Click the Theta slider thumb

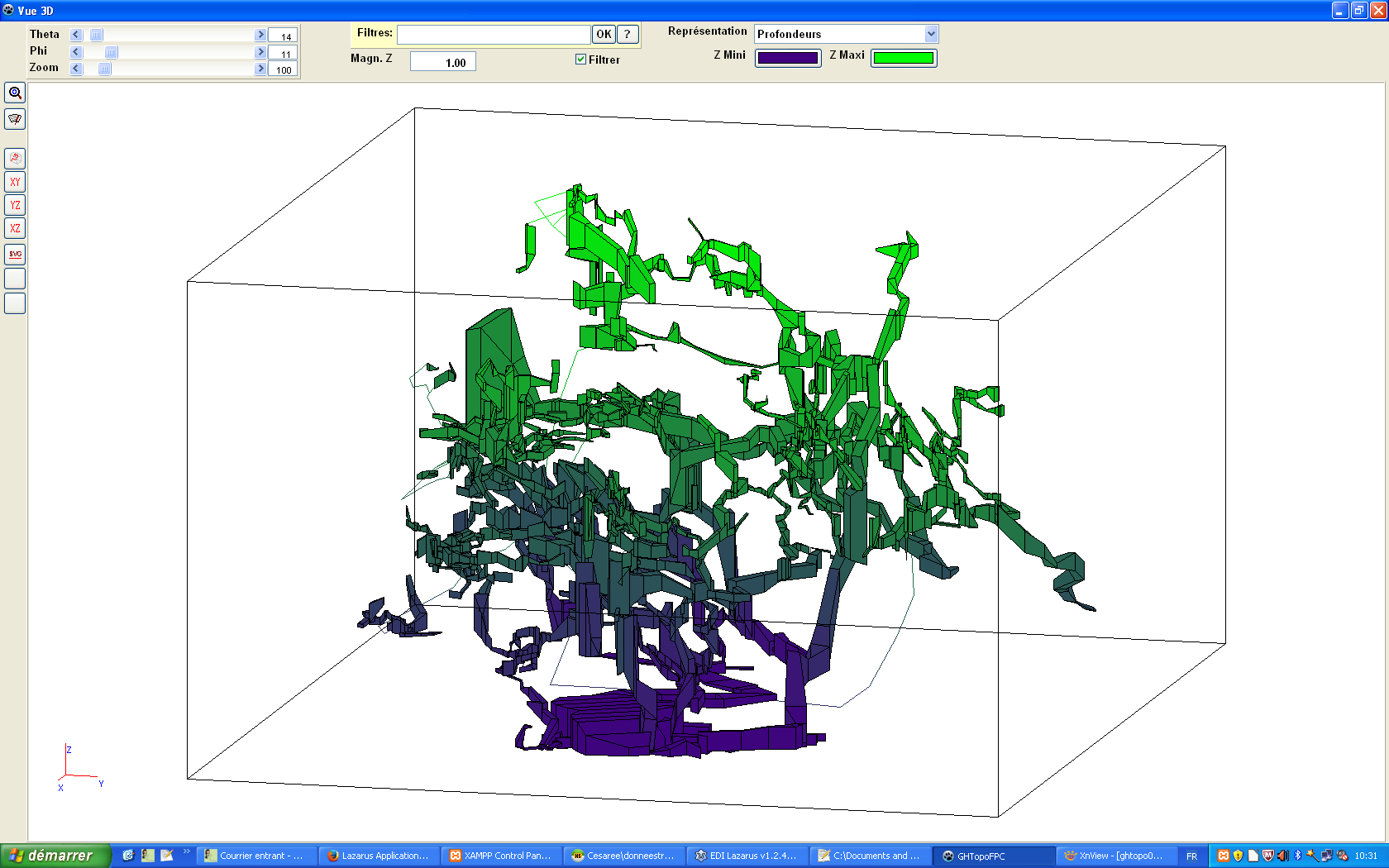(97, 35)
